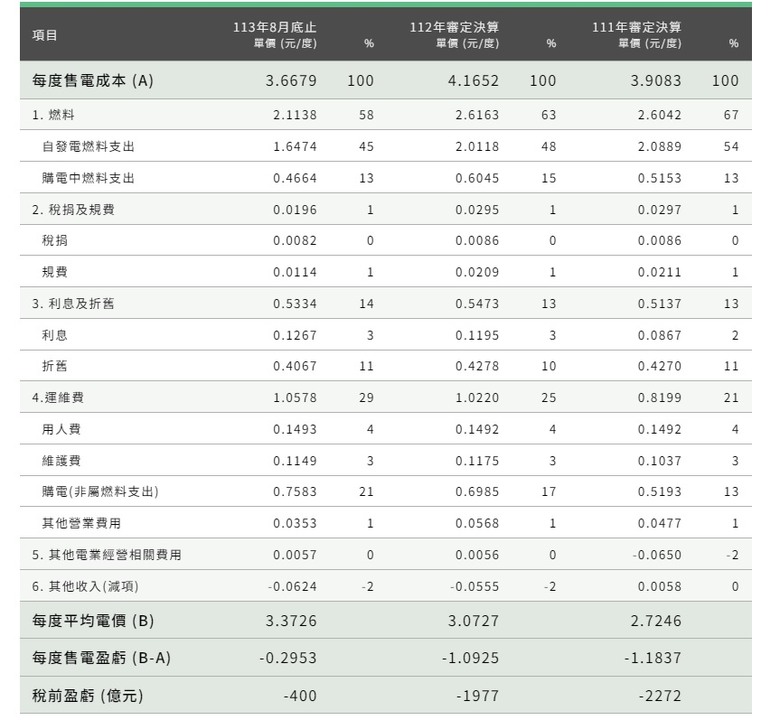The image size is (780, 720).
Task: Click the value 1.0578
Action: [x=294, y=398]
